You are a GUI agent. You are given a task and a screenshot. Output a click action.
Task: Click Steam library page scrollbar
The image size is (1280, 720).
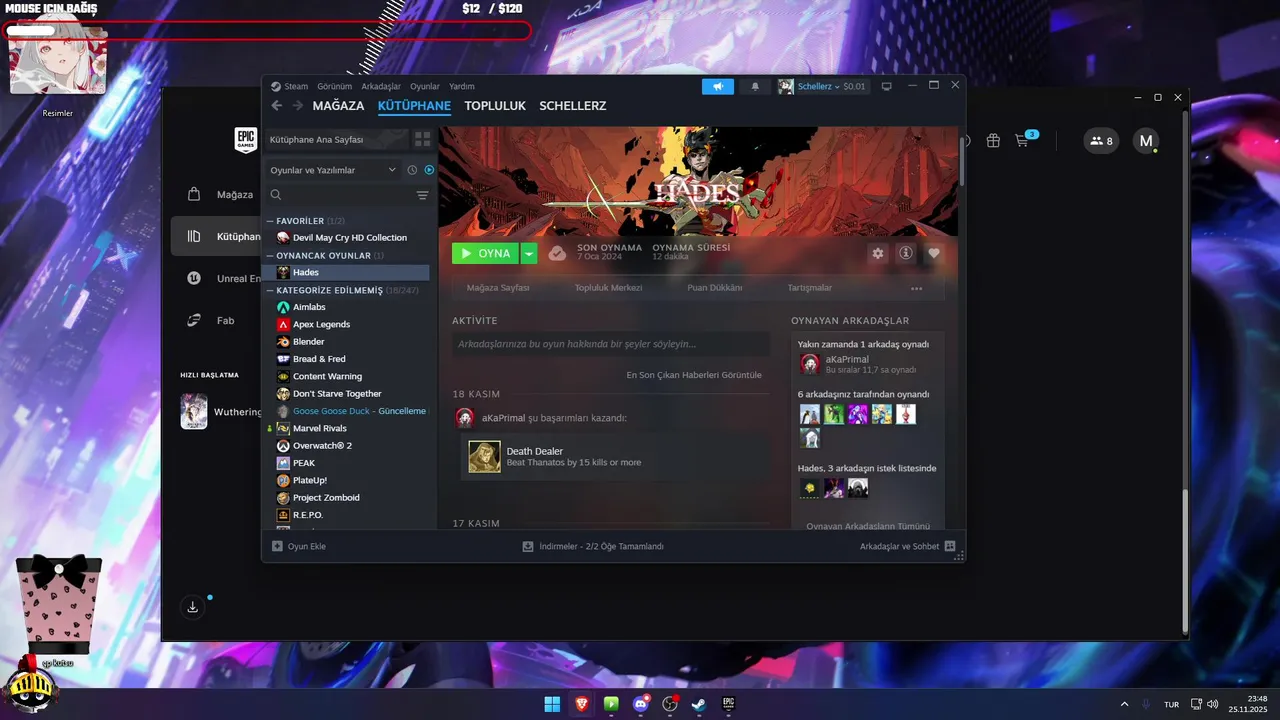tap(961, 160)
